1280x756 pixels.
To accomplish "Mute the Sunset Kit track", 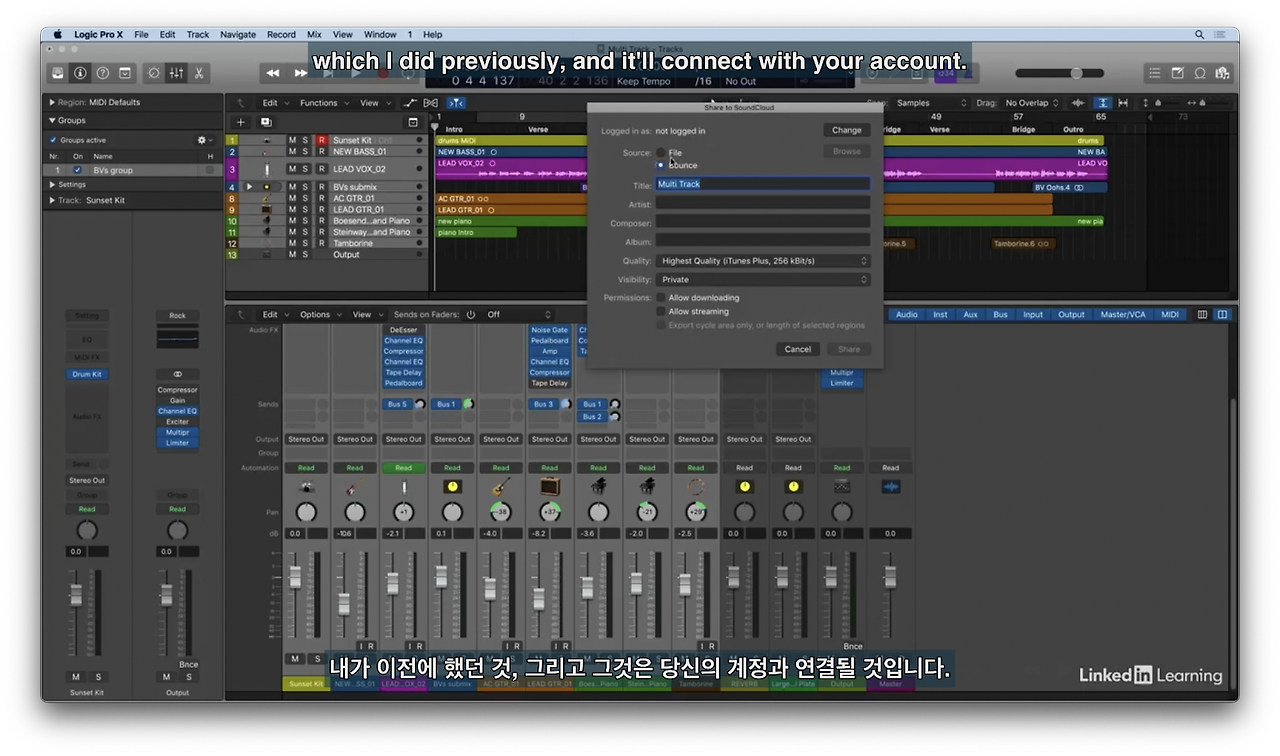I will (x=292, y=141).
